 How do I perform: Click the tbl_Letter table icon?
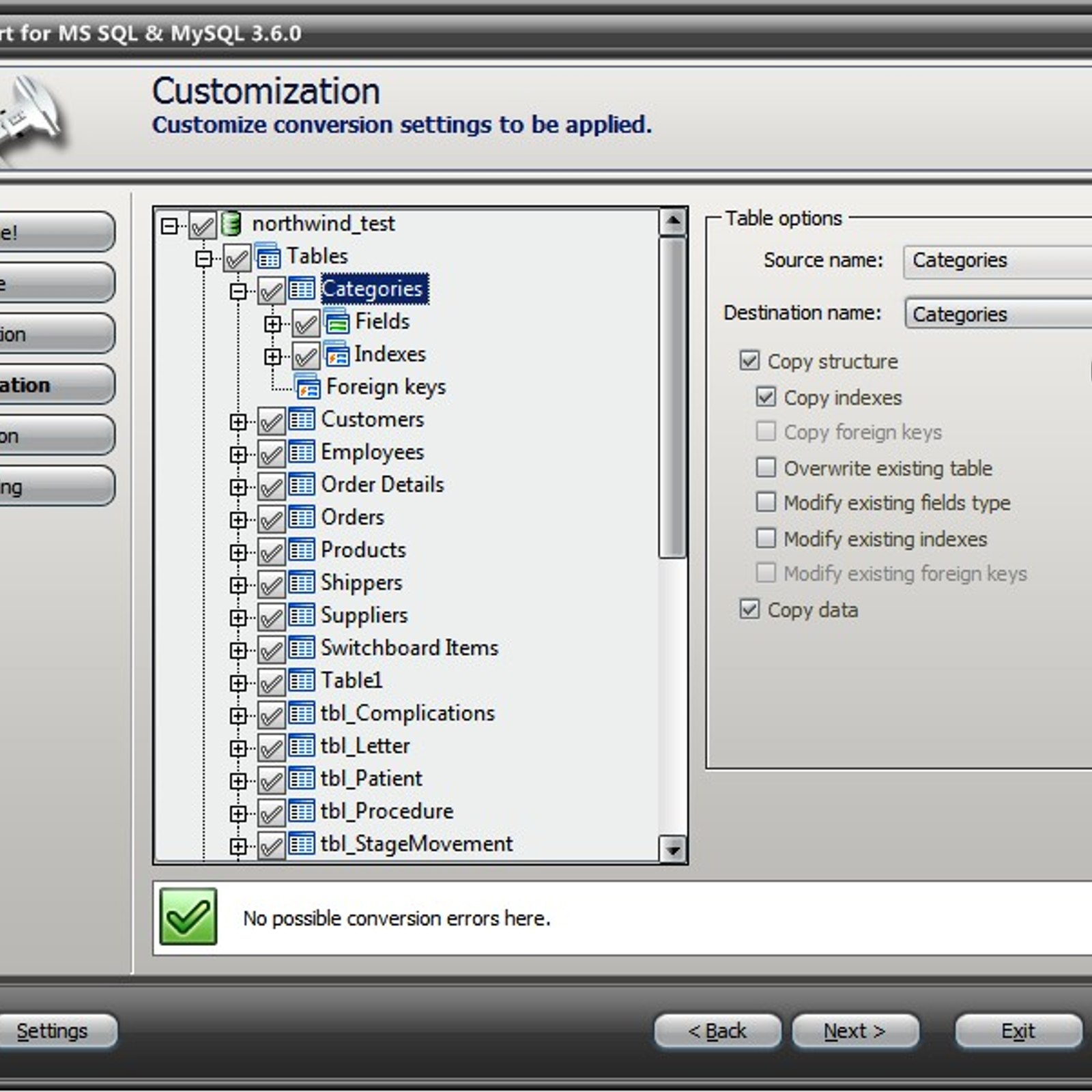[x=302, y=746]
